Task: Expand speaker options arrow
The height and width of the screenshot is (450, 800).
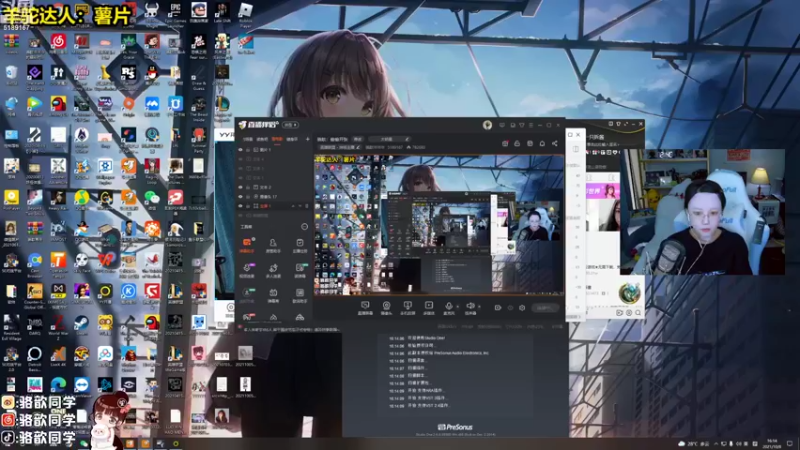Action: coord(479,307)
